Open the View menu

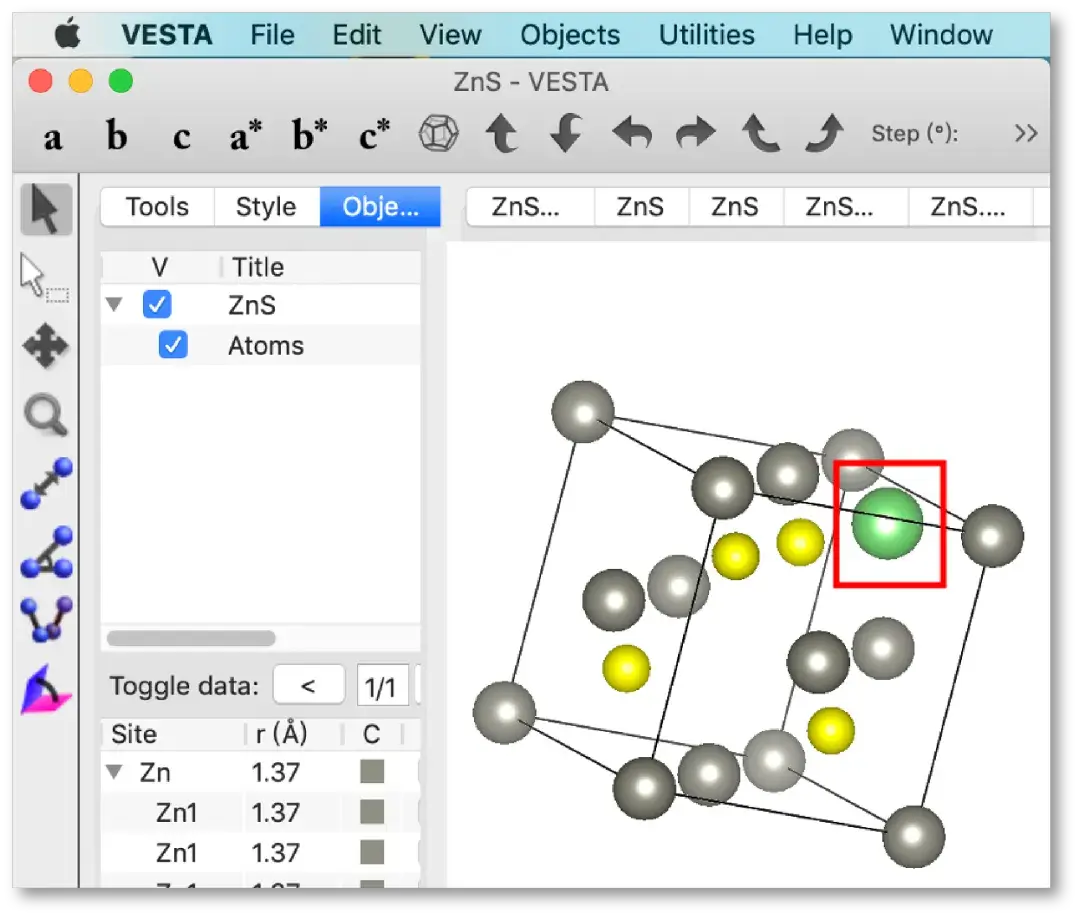pyautogui.click(x=450, y=34)
